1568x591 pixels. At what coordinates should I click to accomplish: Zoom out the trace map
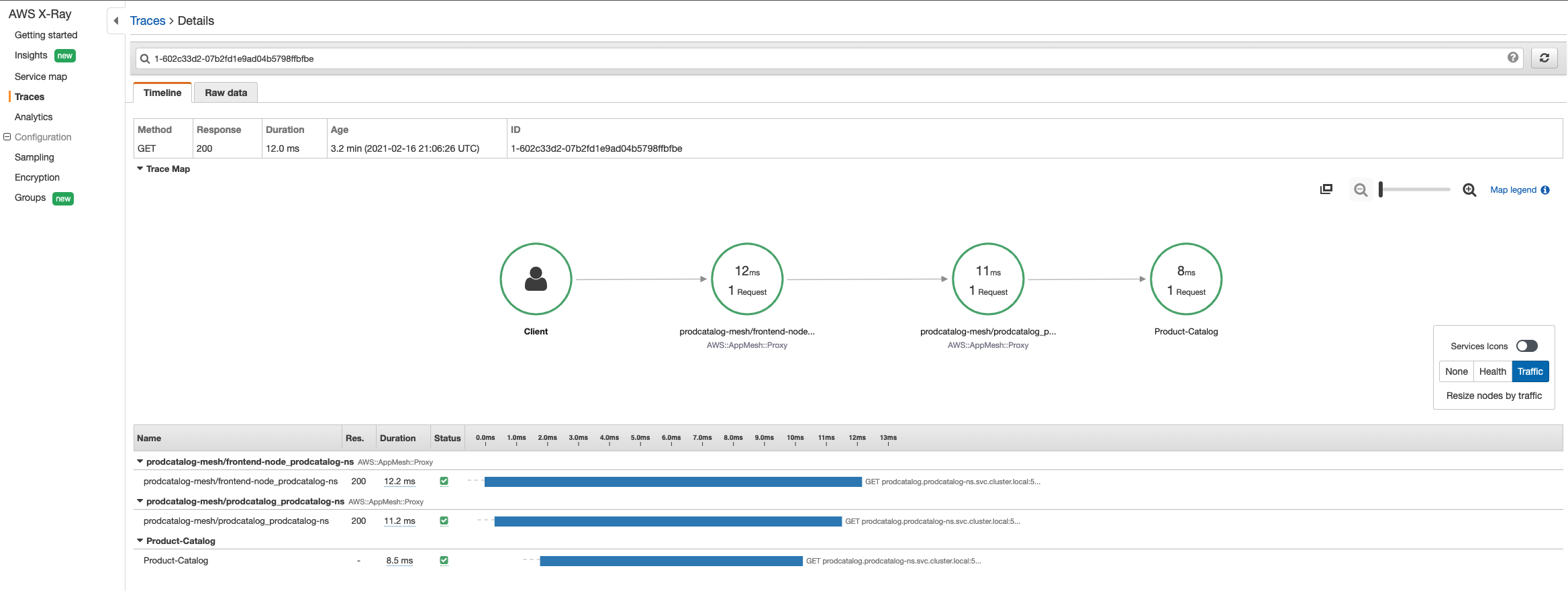pos(1361,190)
